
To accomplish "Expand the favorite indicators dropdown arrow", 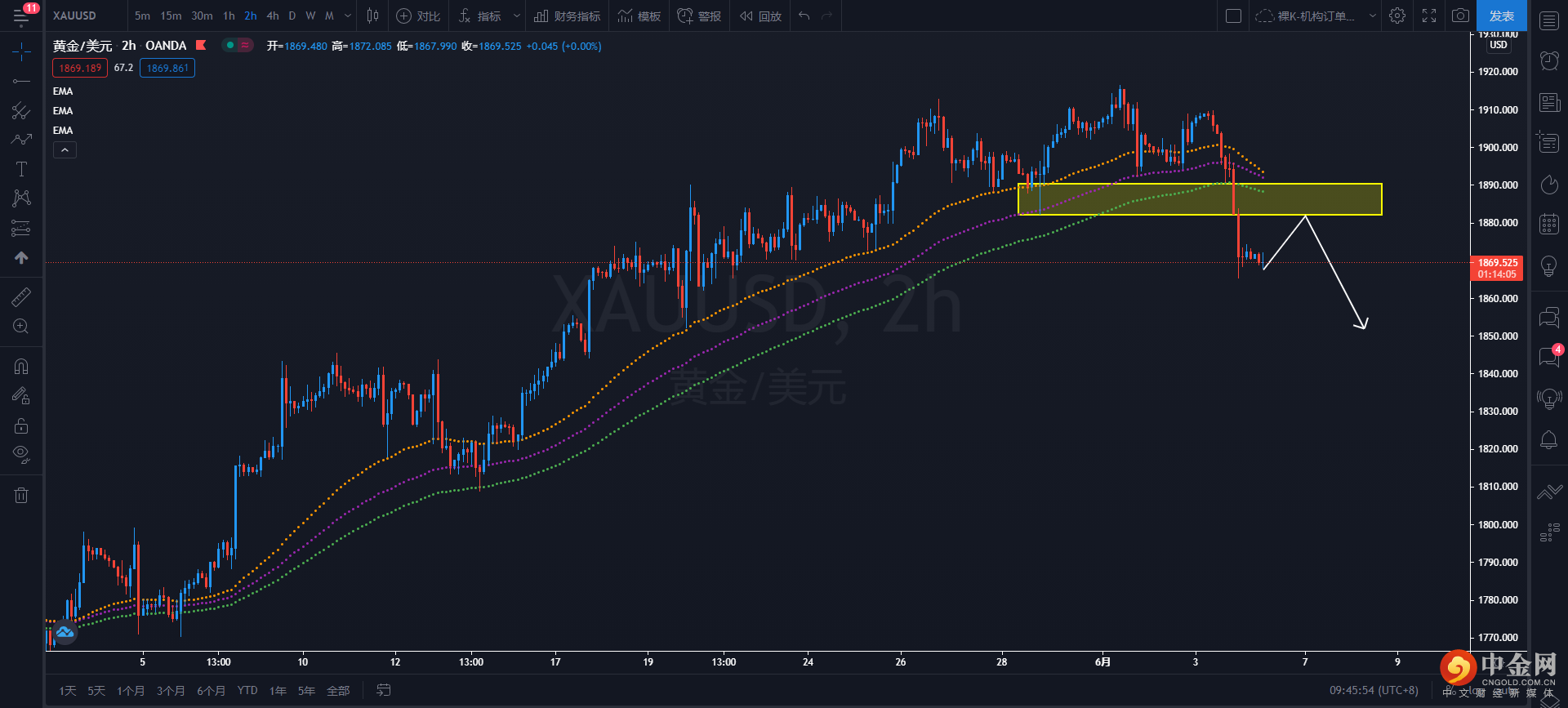I will tap(516, 16).
